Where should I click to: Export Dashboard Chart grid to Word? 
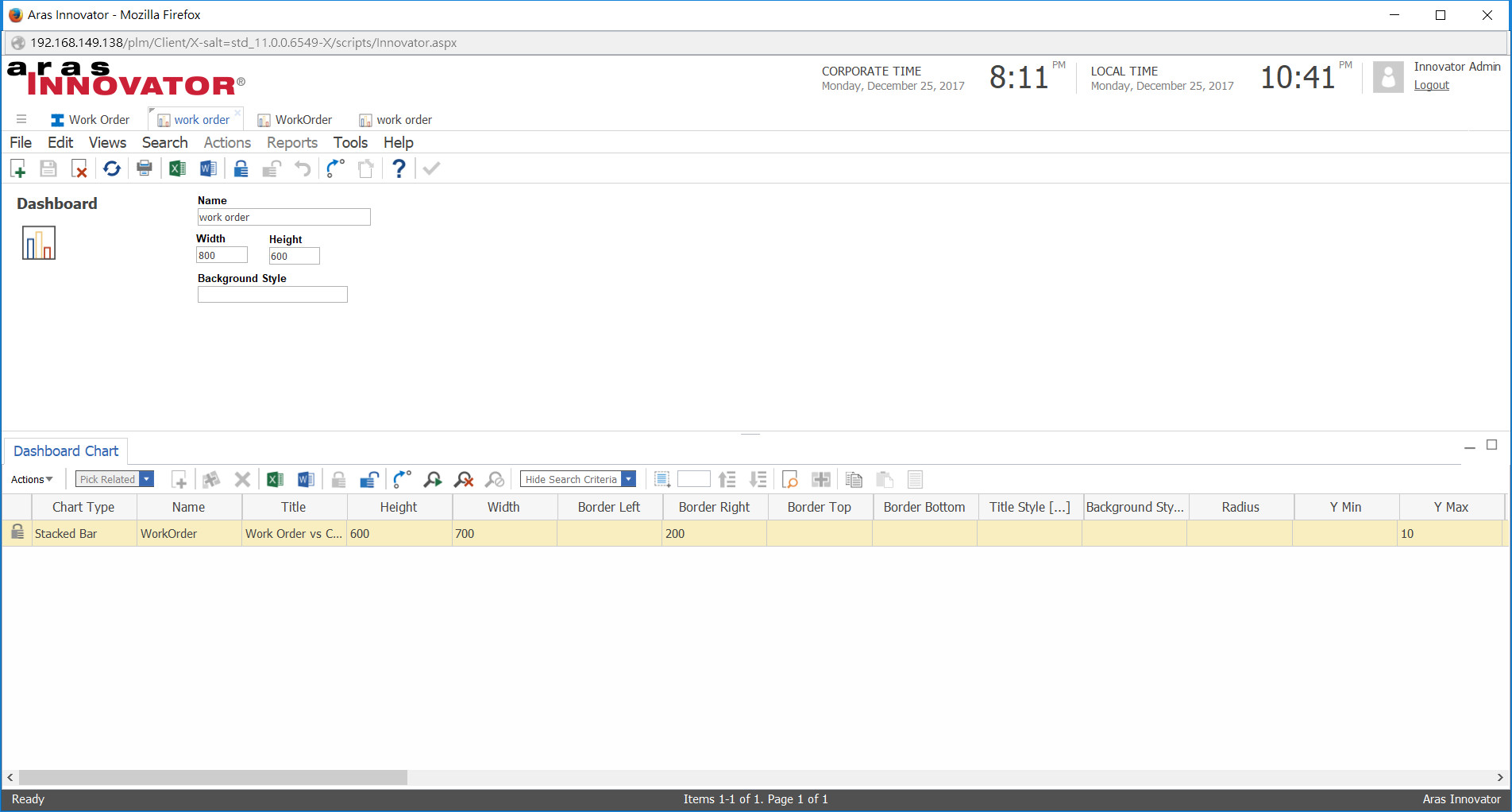(x=306, y=479)
